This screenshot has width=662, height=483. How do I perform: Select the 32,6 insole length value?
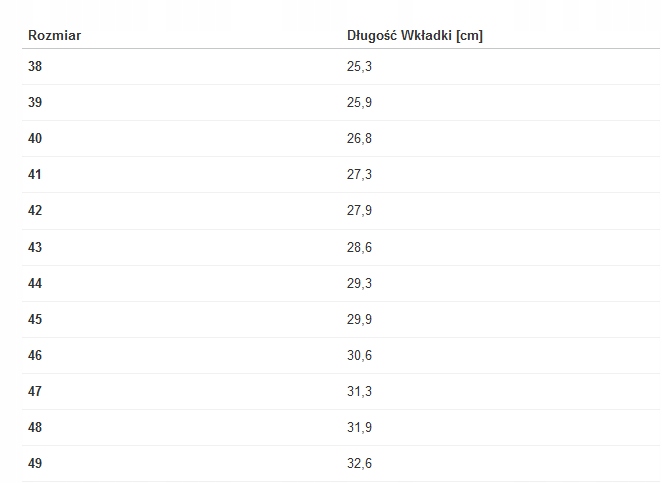pyautogui.click(x=359, y=463)
